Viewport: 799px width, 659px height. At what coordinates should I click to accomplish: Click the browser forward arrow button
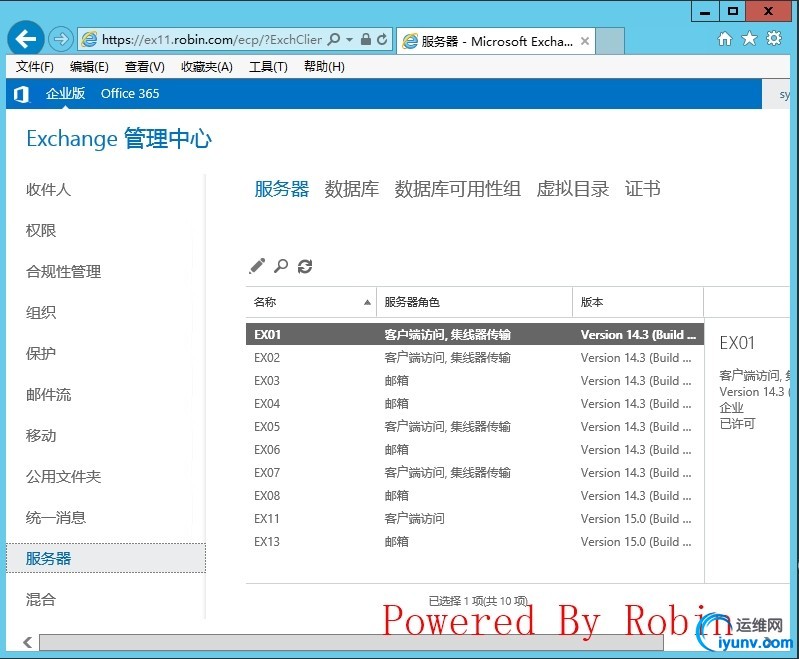(61, 39)
